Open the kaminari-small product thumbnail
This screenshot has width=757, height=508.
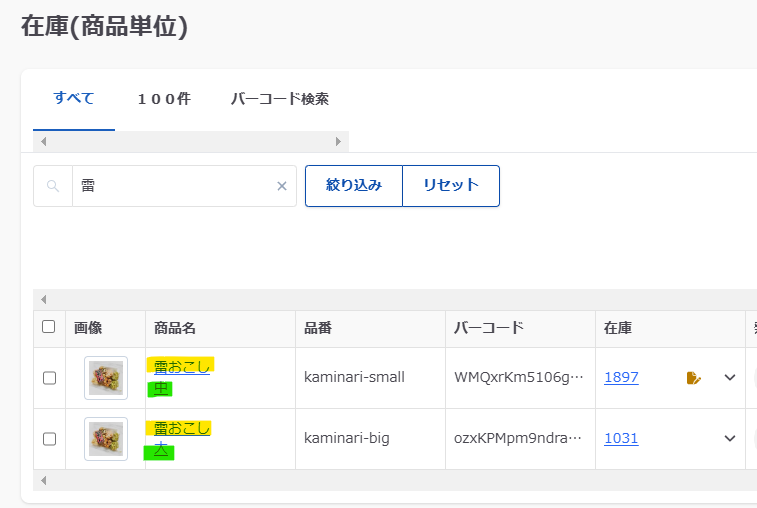(106, 378)
